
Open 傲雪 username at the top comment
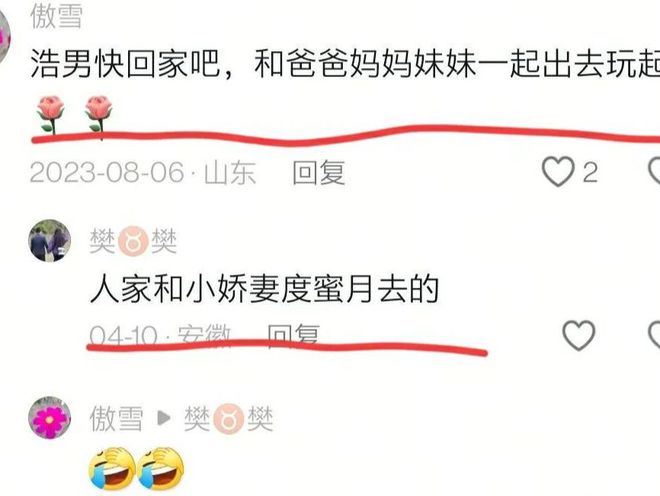tap(56, 16)
